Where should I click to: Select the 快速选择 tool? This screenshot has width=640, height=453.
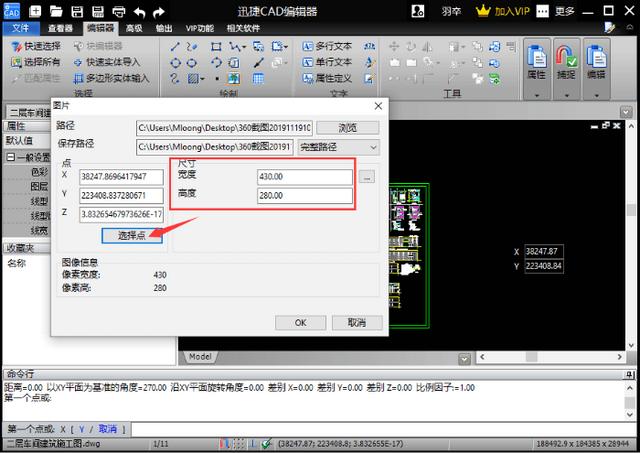pyautogui.click(x=36, y=46)
